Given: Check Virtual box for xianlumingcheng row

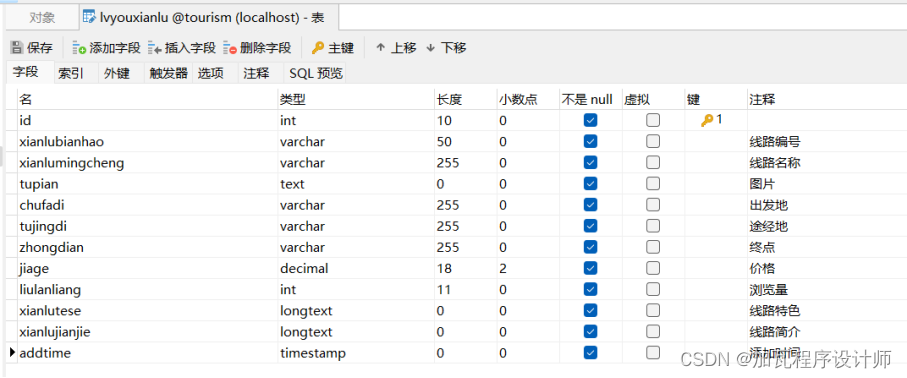Looking at the screenshot, I should pos(653,163).
